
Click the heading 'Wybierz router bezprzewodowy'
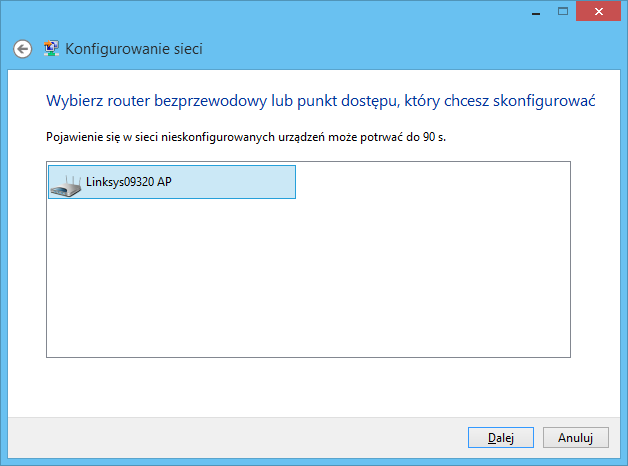click(x=320, y=101)
